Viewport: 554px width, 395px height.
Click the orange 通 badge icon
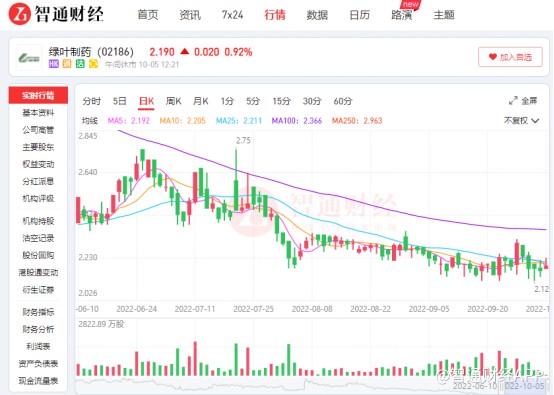click(67, 64)
